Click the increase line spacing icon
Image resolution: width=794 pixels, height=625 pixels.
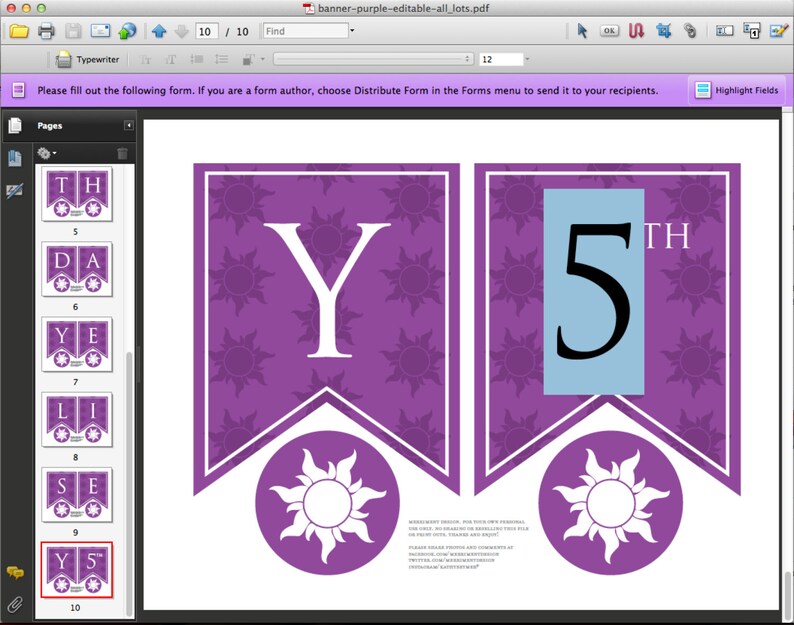coord(221,59)
